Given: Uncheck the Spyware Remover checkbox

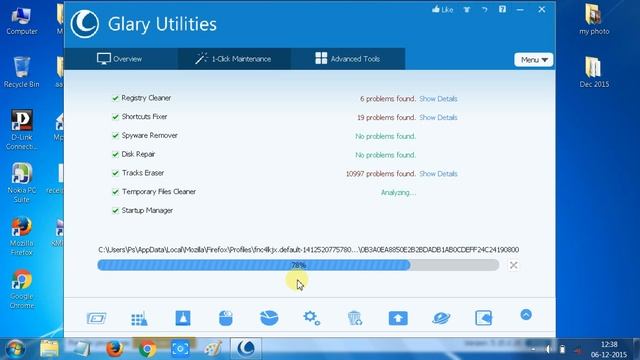Looking at the screenshot, I should (x=116, y=136).
